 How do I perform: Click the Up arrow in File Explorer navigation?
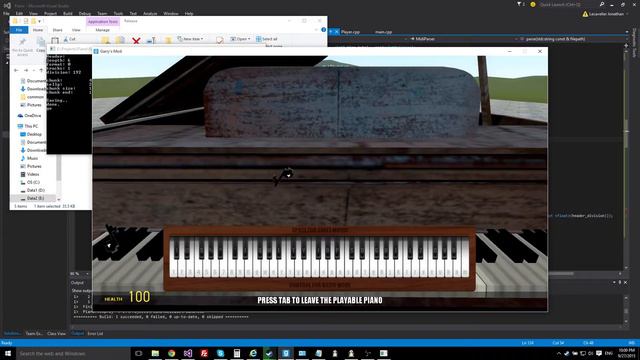[41, 70]
